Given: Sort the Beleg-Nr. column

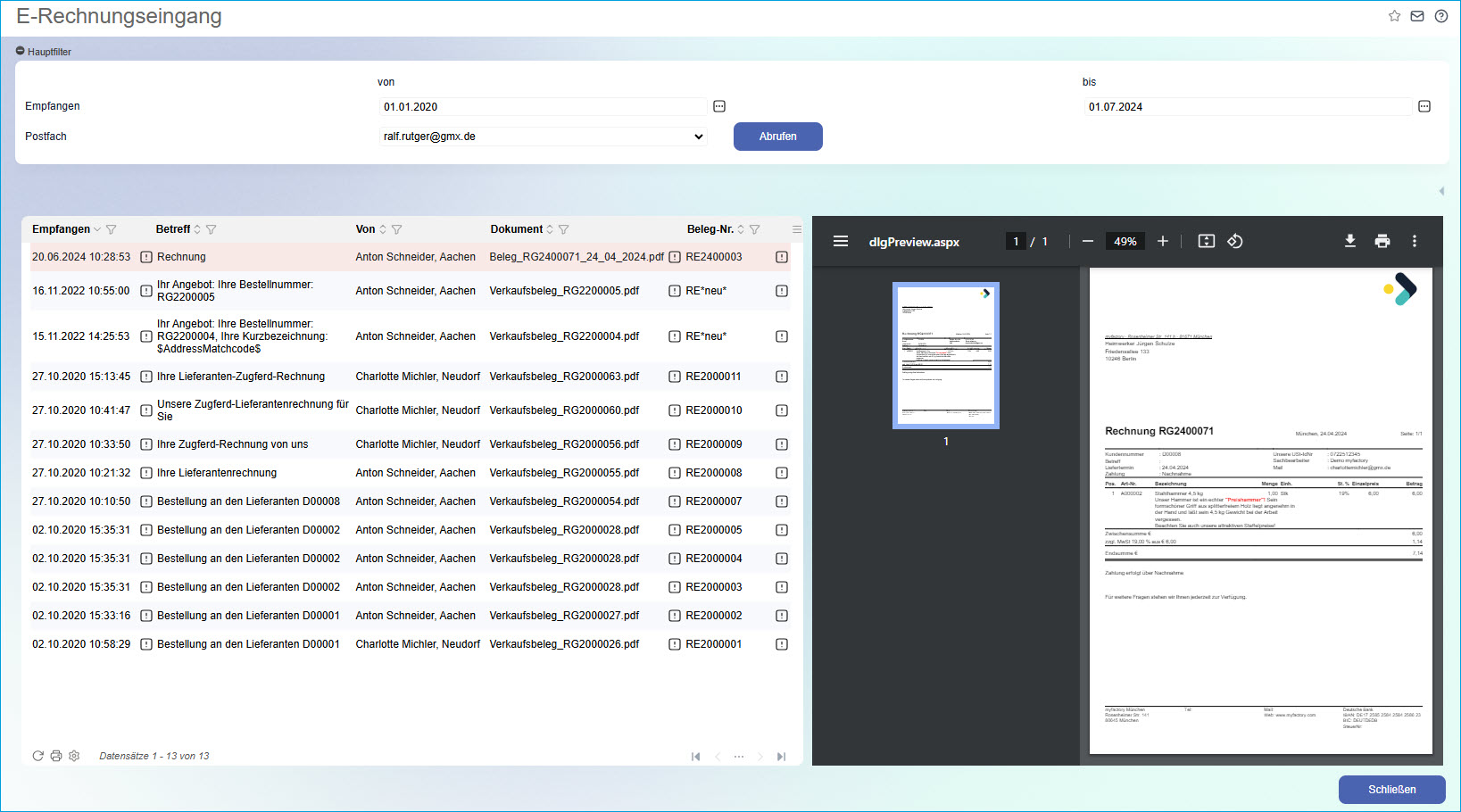Looking at the screenshot, I should pyautogui.click(x=741, y=229).
